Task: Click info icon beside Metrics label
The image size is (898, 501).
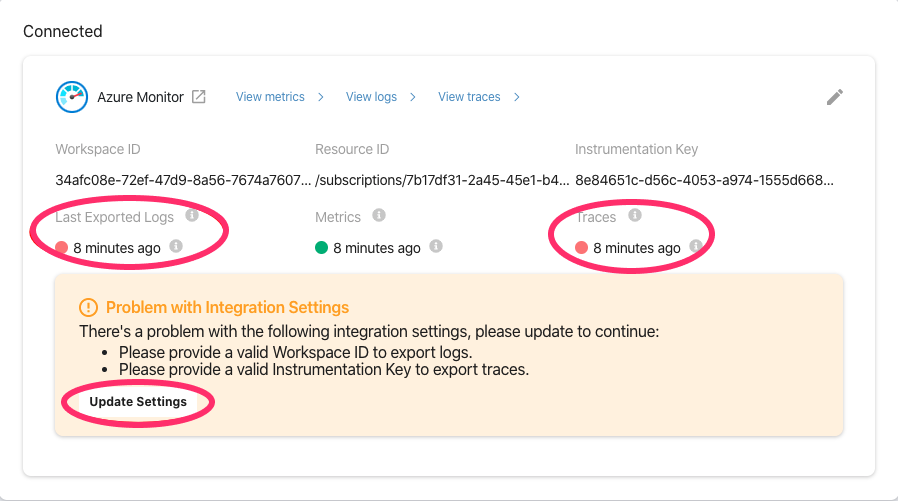Action: [x=379, y=215]
